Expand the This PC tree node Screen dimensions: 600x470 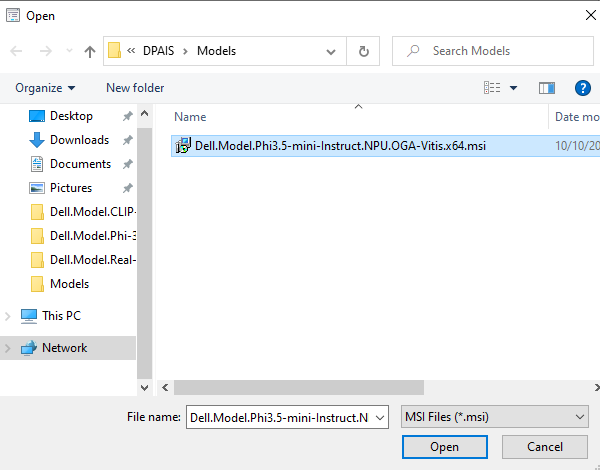8,316
